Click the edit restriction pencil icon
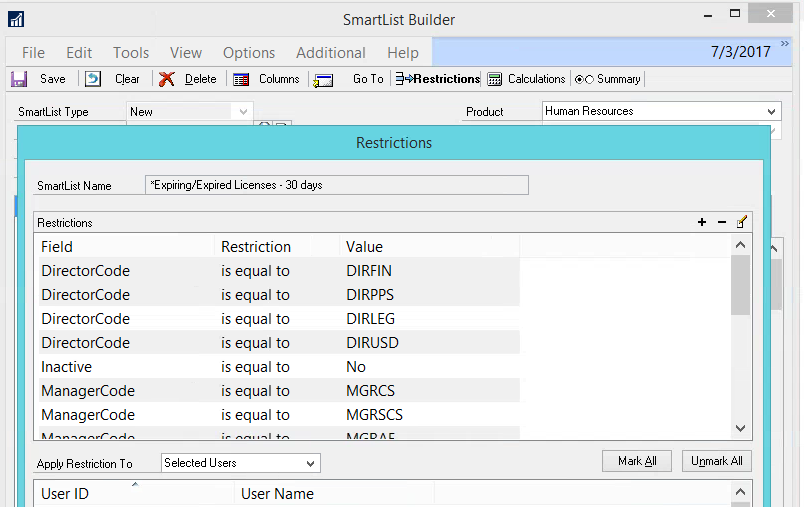 [741, 222]
